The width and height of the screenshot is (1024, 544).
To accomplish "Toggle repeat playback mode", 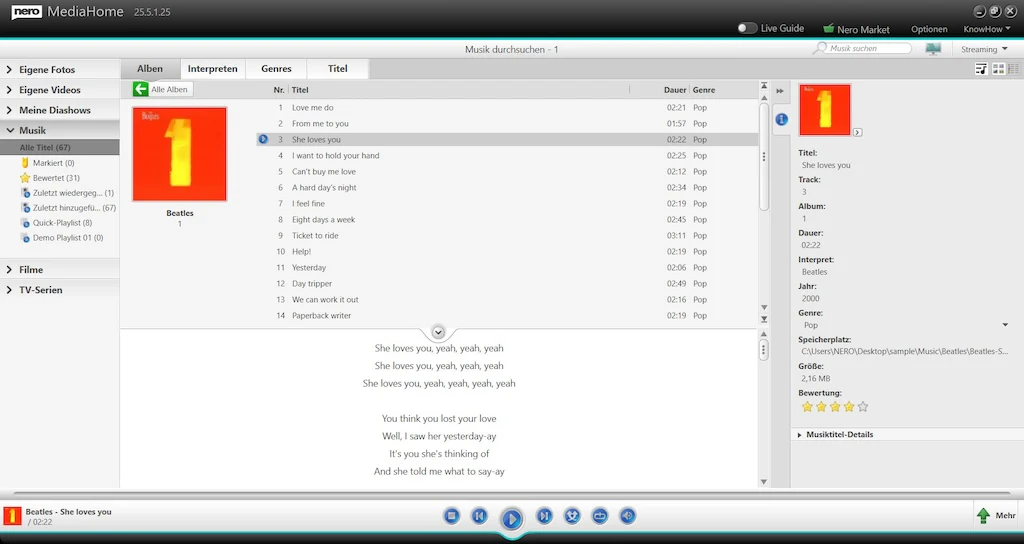I will [600, 516].
